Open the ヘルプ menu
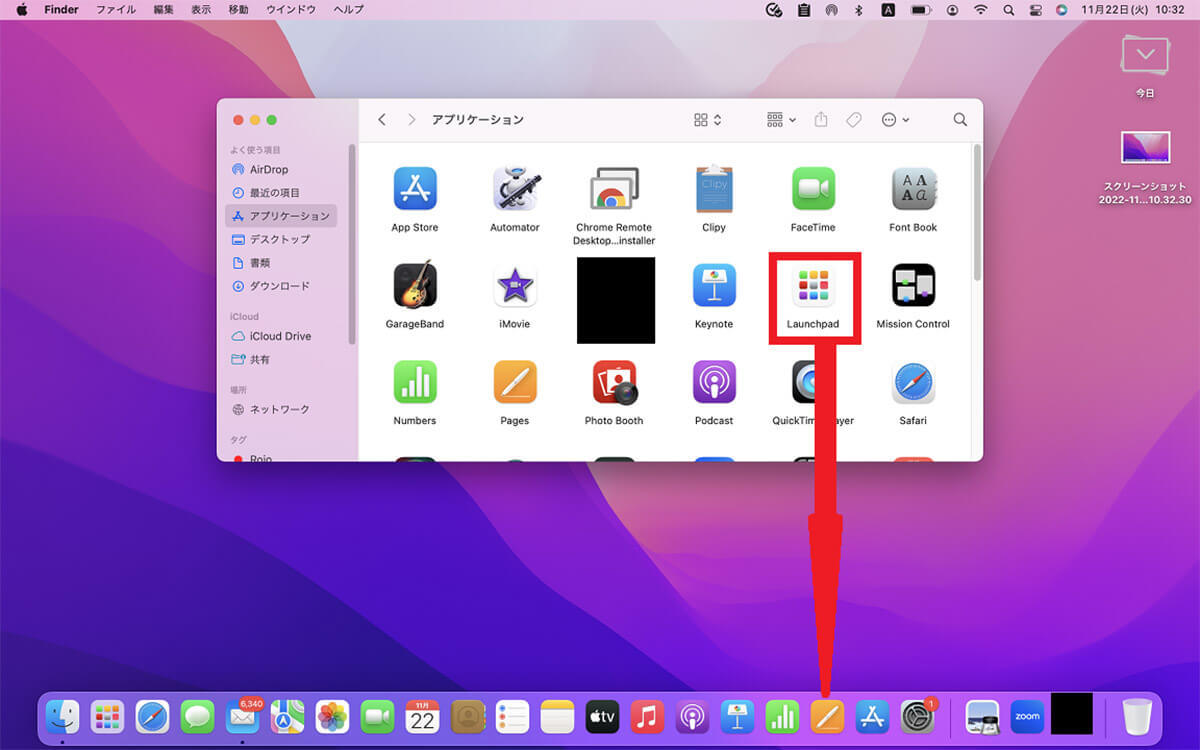 pyautogui.click(x=348, y=9)
